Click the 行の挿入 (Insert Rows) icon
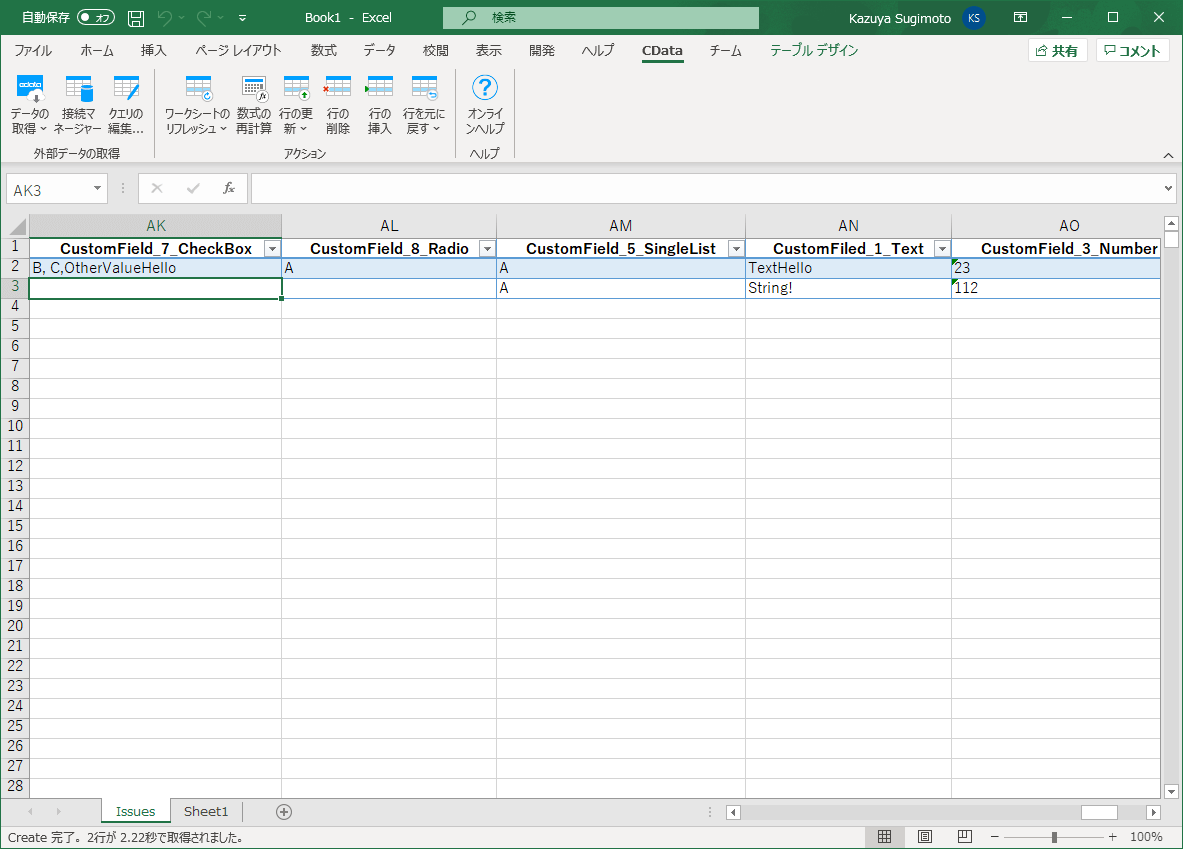The height and width of the screenshot is (849, 1183). [378, 105]
